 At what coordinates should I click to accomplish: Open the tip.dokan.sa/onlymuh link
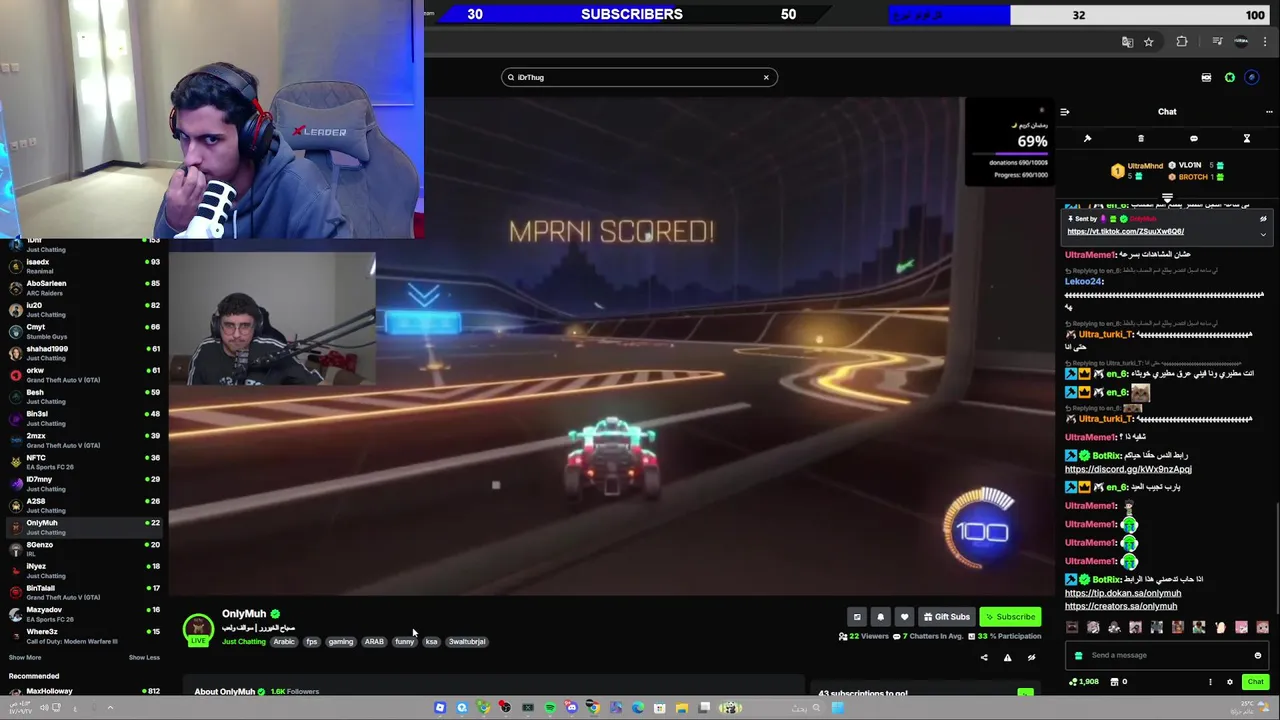[1123, 593]
